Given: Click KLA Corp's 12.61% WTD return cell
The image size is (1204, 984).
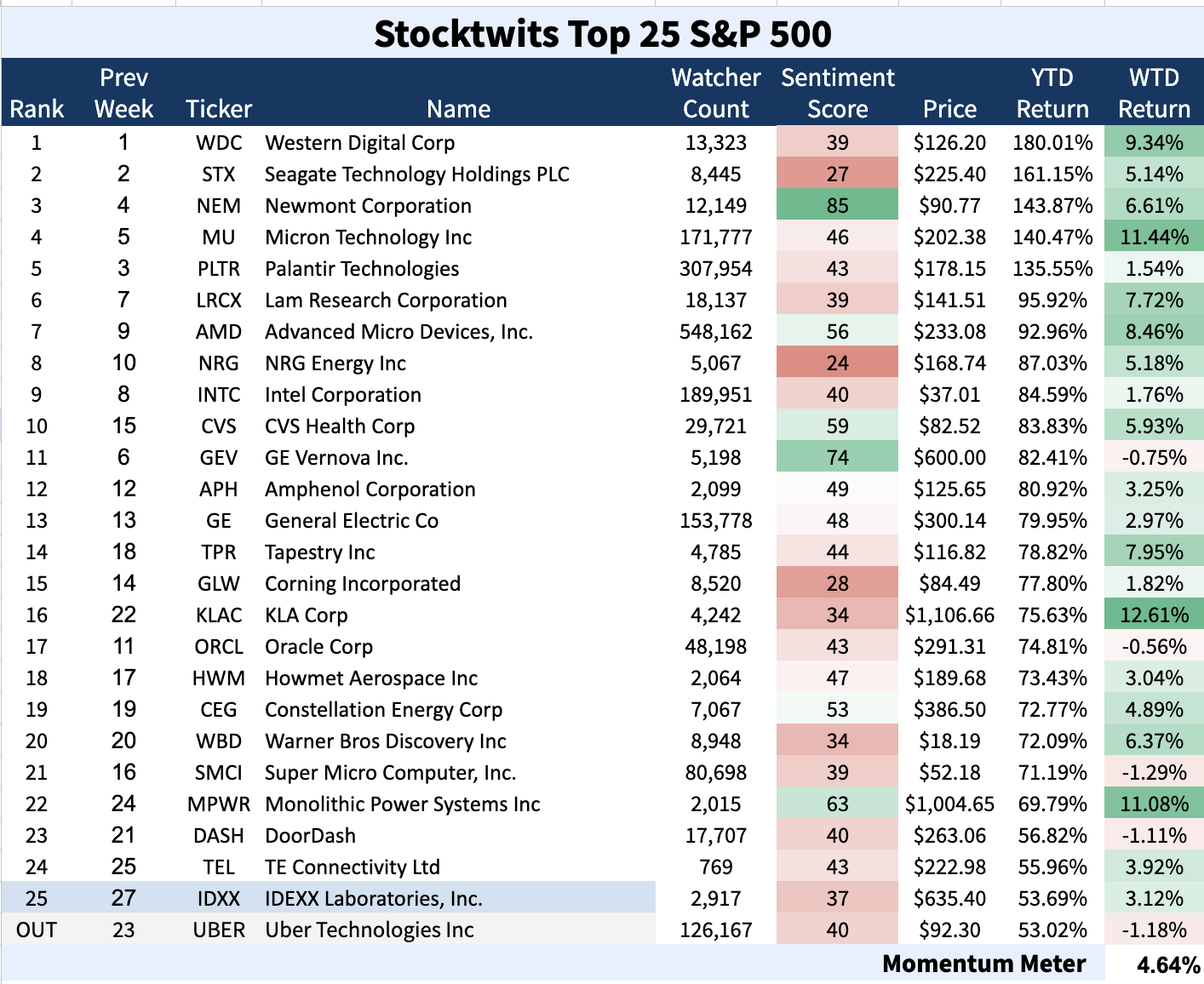Looking at the screenshot, I should tap(1154, 615).
